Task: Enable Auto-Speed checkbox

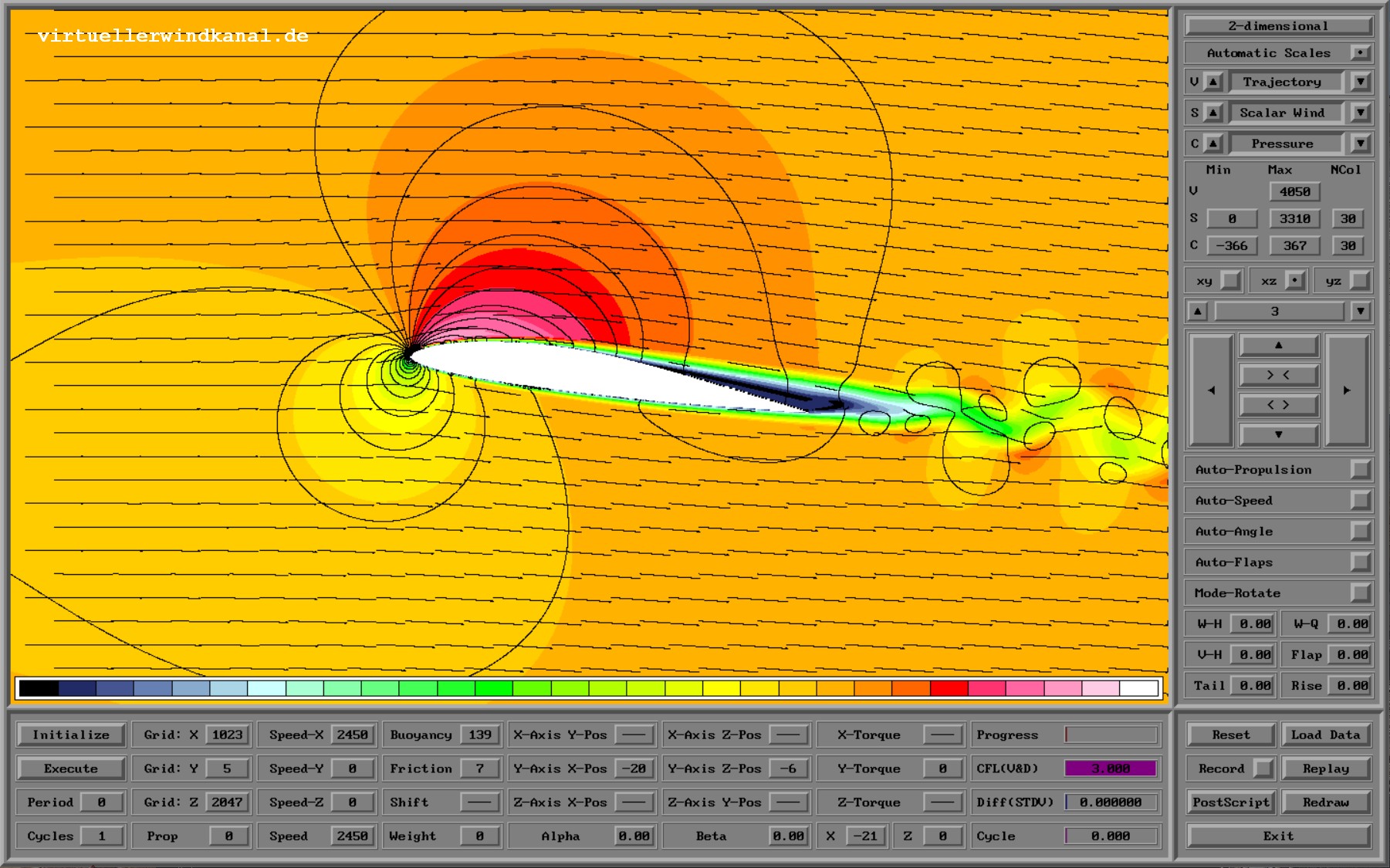Action: pos(1361,500)
